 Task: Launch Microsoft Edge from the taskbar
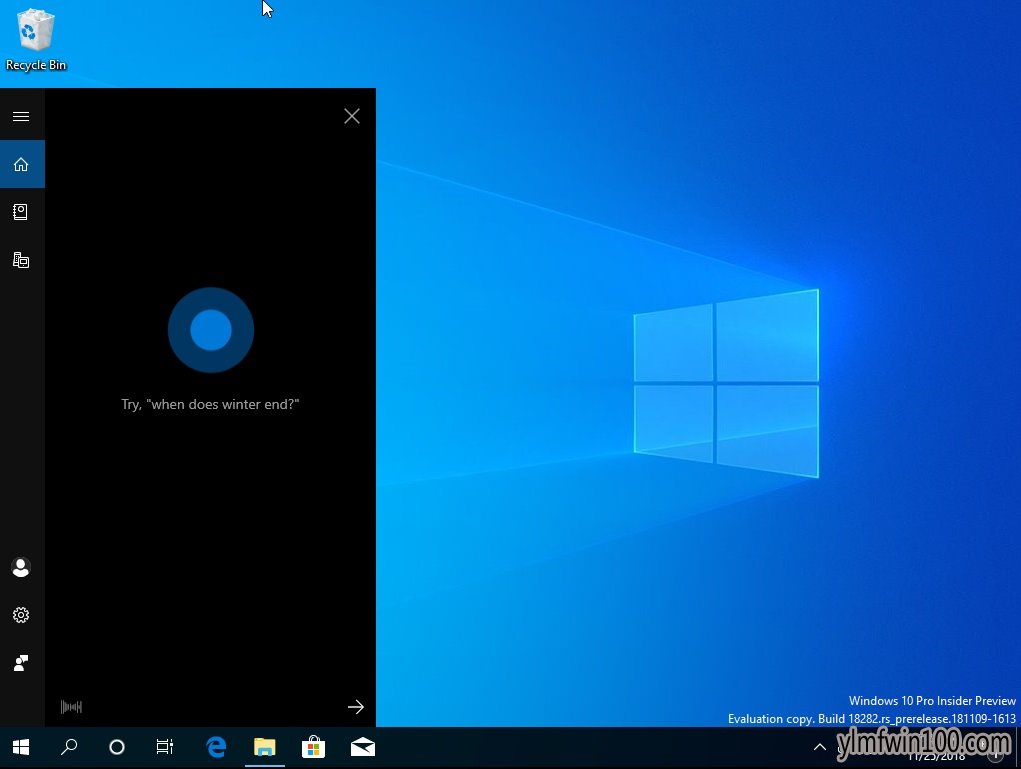[x=216, y=747]
